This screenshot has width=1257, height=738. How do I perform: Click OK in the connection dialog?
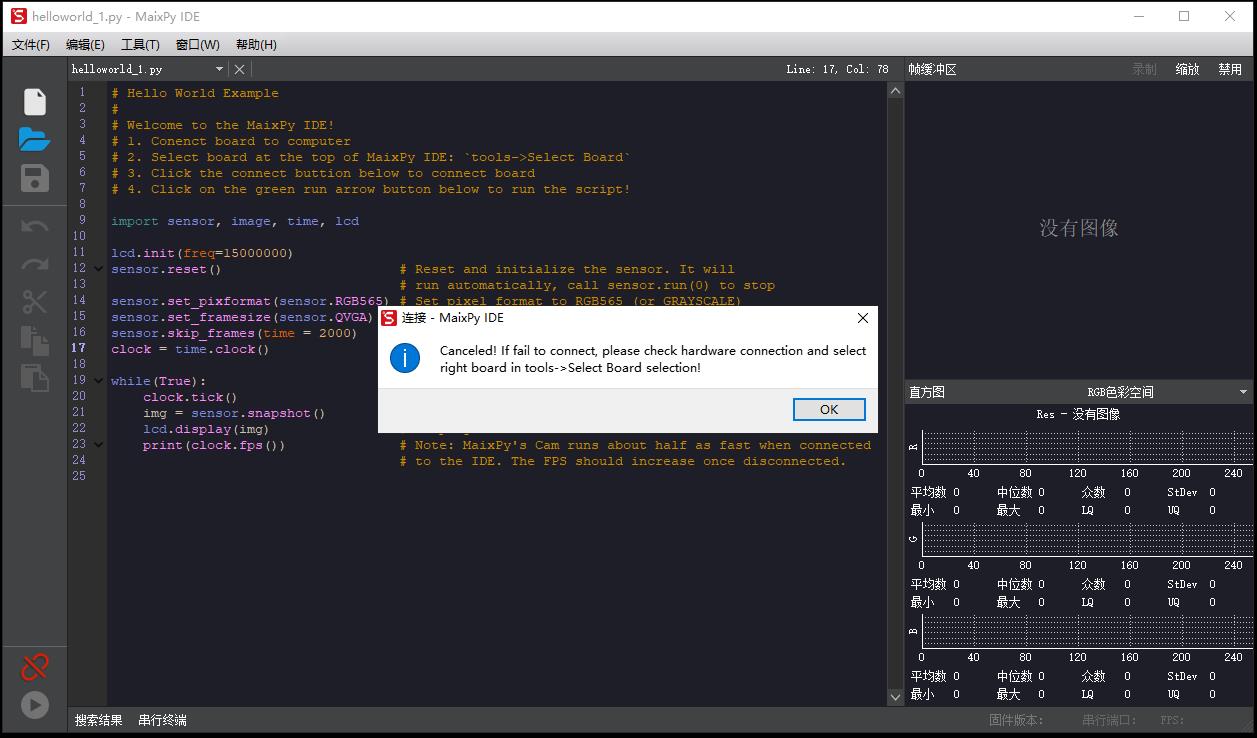point(829,409)
